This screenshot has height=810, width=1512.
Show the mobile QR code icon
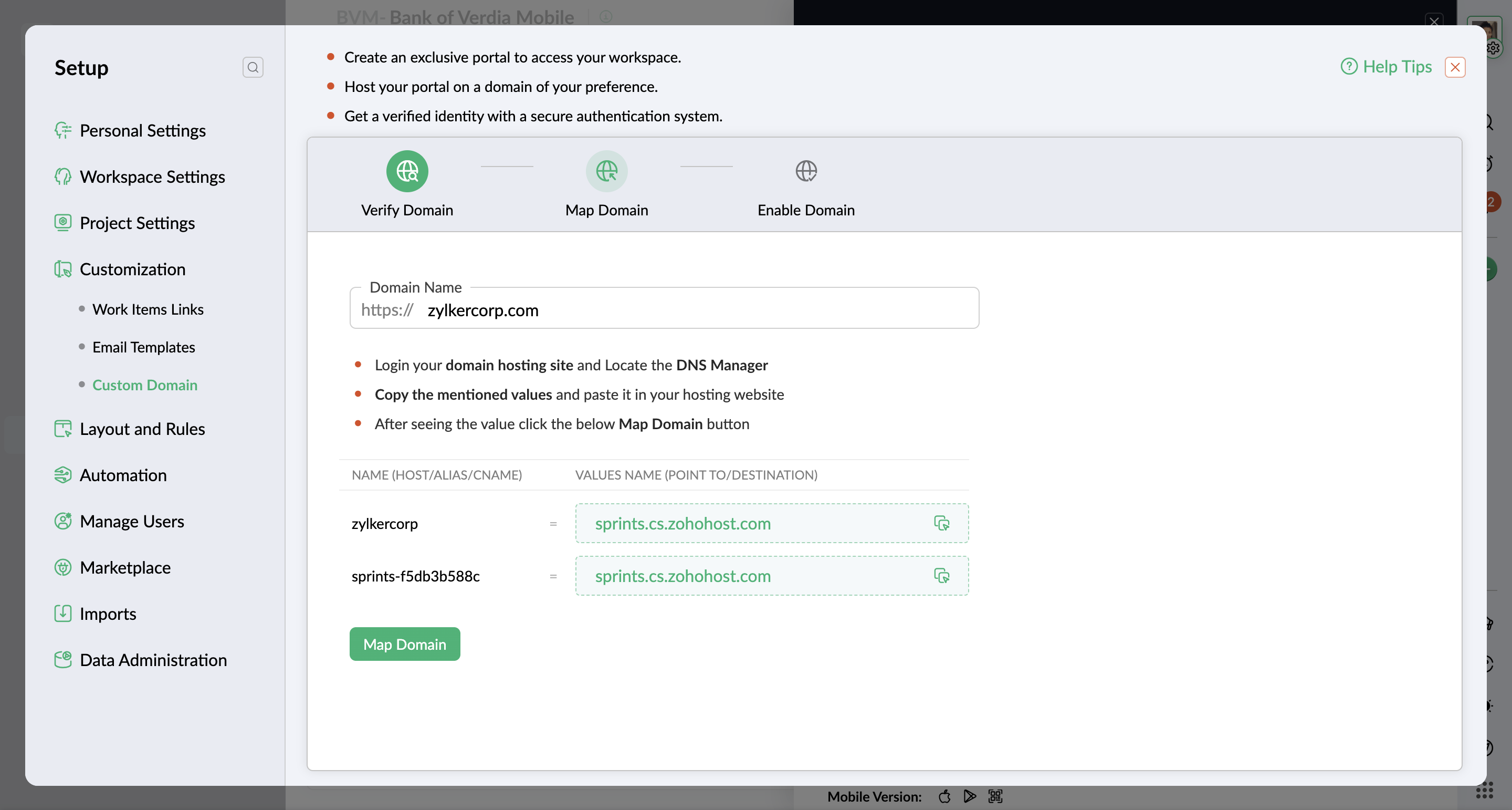[x=995, y=796]
